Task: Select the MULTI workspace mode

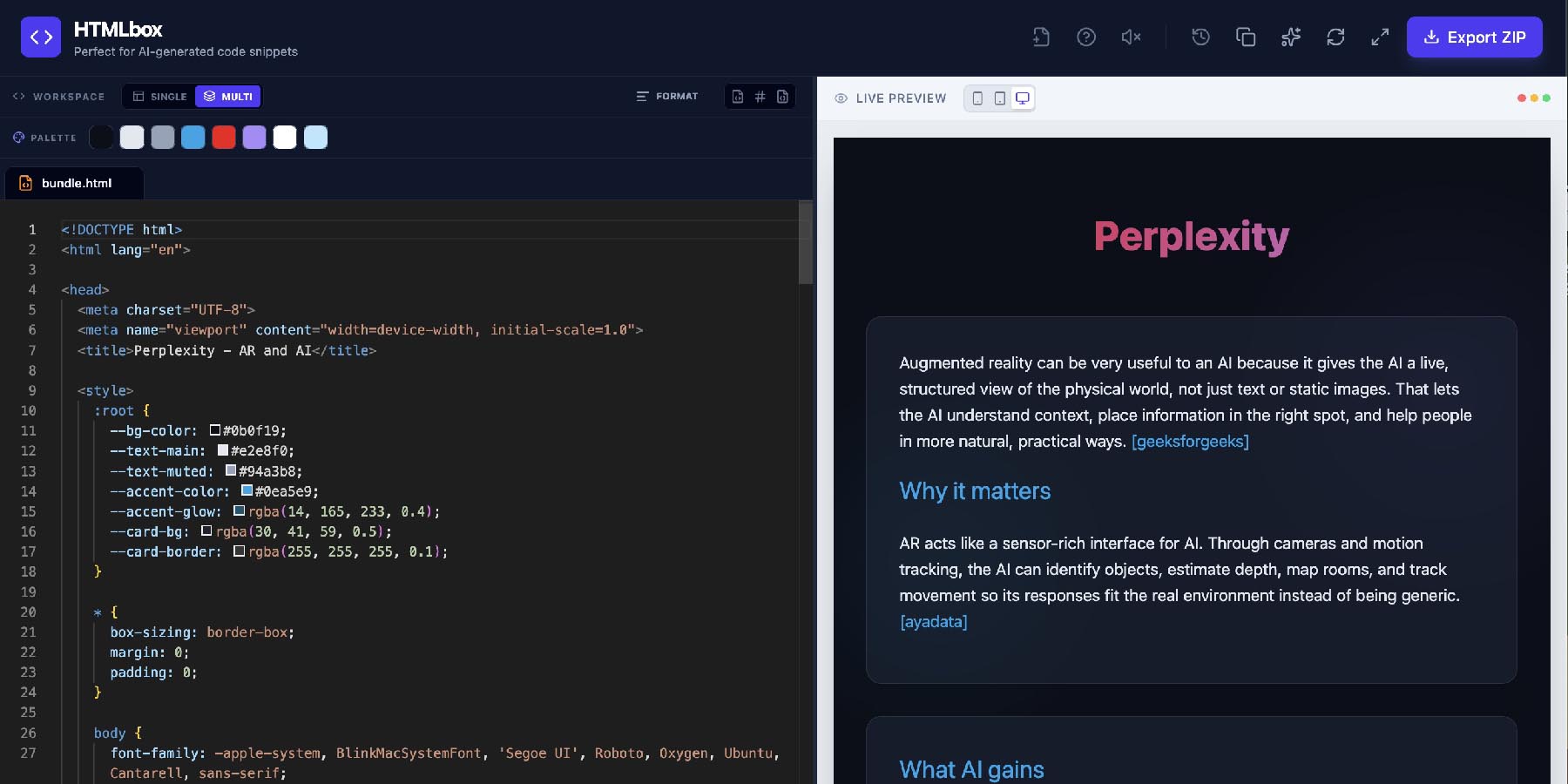Action: [x=228, y=97]
